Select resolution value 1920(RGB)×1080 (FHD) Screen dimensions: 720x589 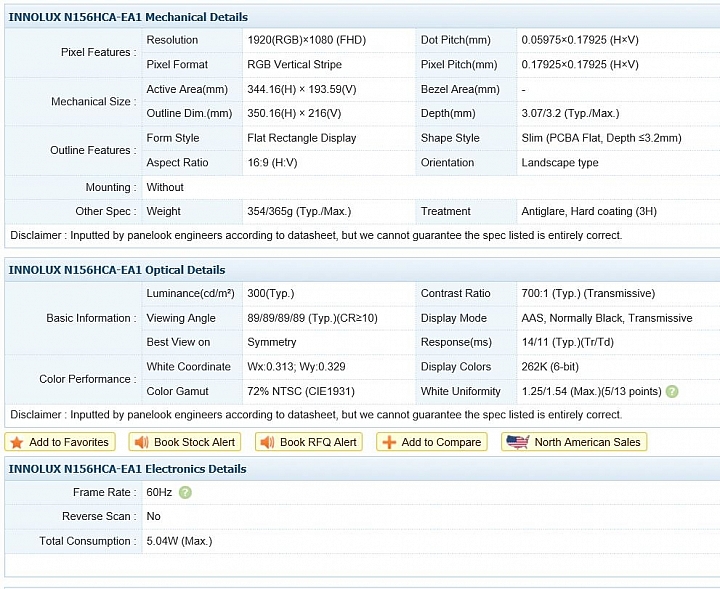click(306, 40)
